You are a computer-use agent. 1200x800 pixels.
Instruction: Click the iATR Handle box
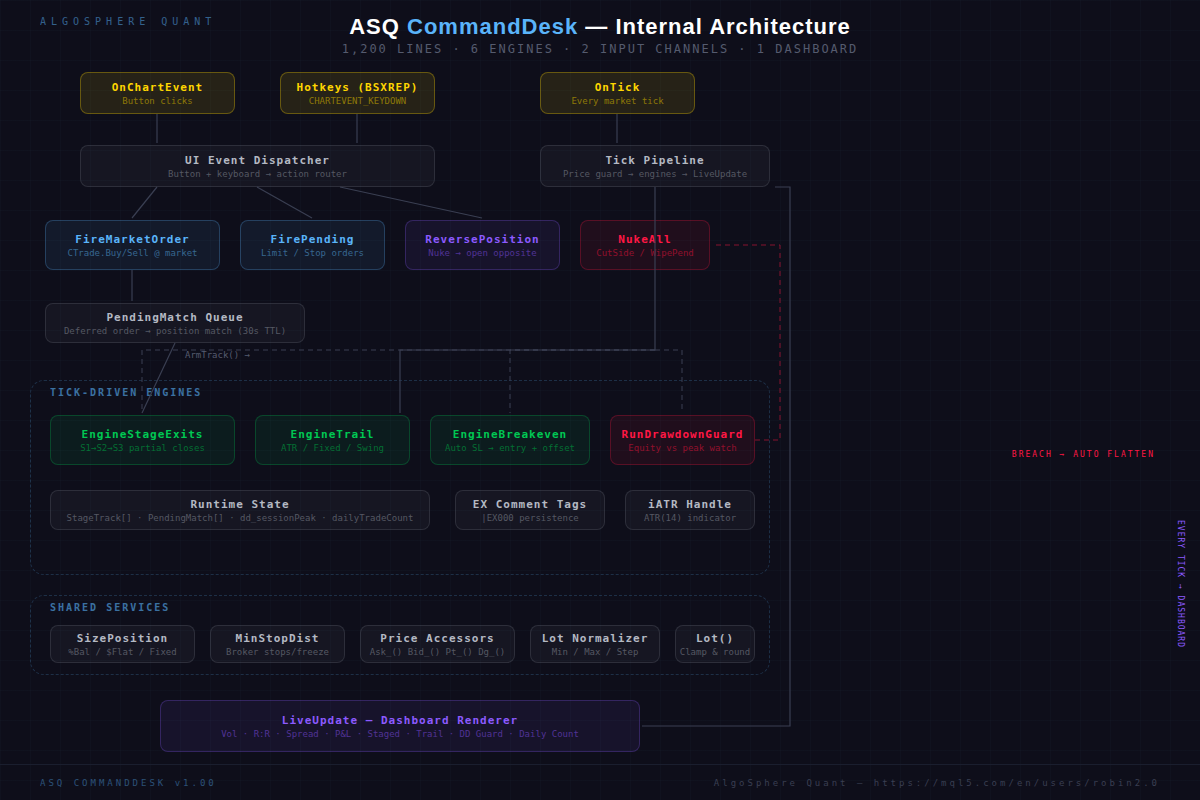point(690,510)
